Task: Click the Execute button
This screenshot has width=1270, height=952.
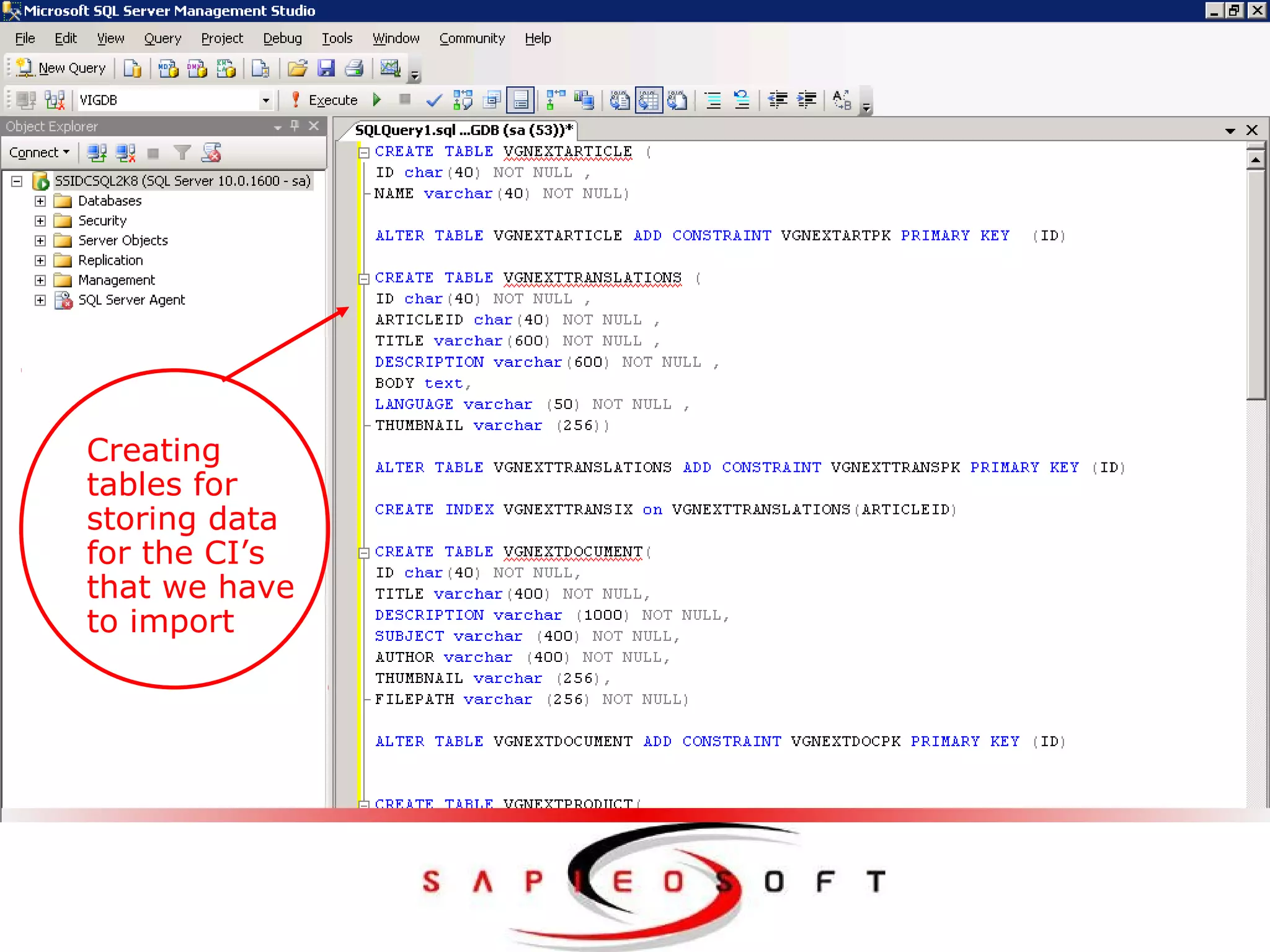Action: pyautogui.click(x=325, y=100)
